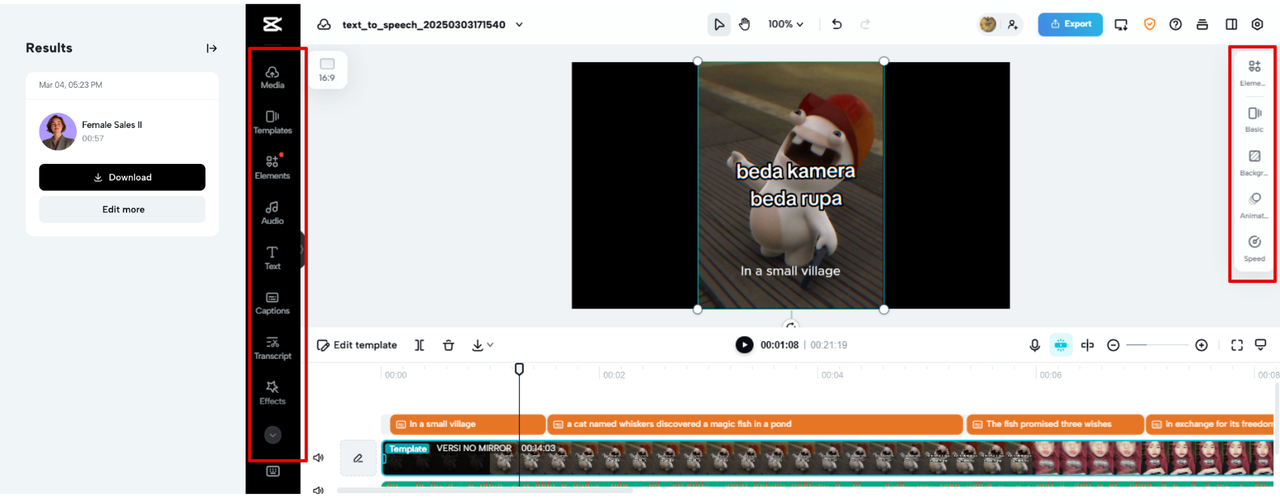The width and height of the screenshot is (1280, 498).
Task: Open the Templates panel
Action: 272,122
